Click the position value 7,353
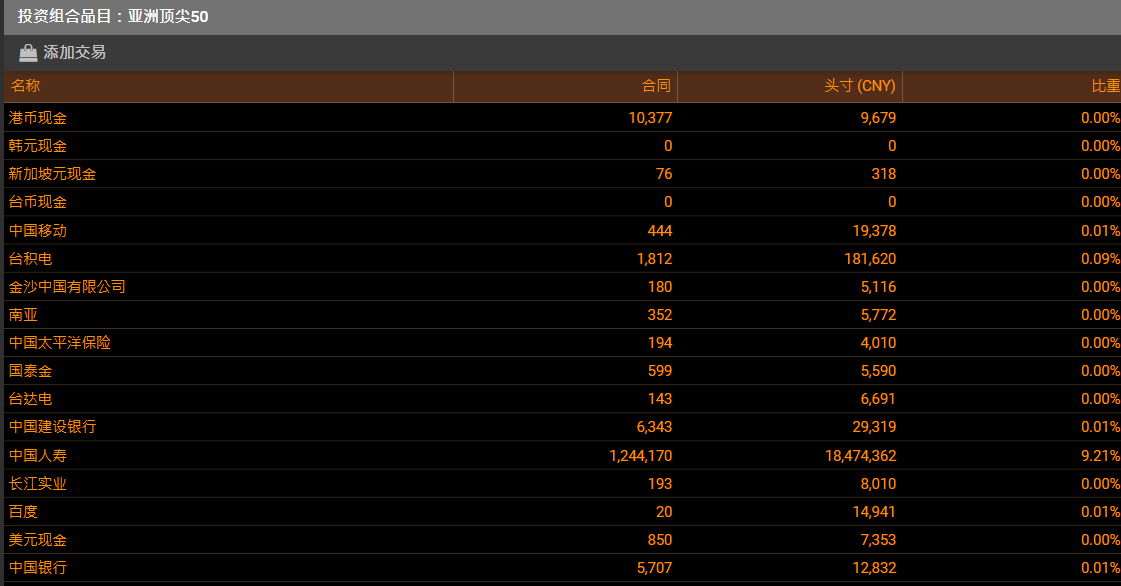The image size is (1121, 586). point(879,540)
